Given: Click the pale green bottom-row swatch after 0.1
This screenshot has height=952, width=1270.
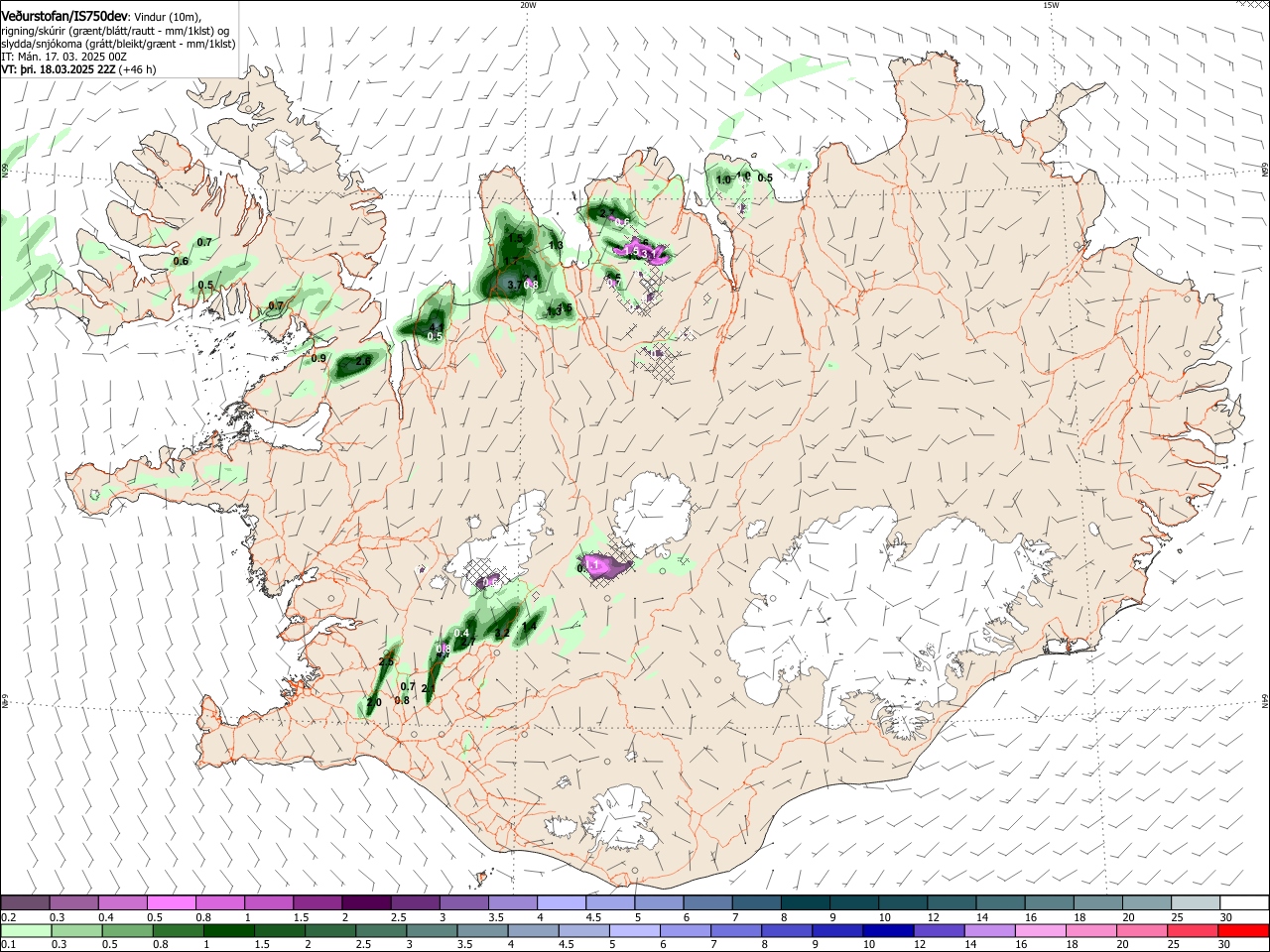Looking at the screenshot, I should 26,930.
